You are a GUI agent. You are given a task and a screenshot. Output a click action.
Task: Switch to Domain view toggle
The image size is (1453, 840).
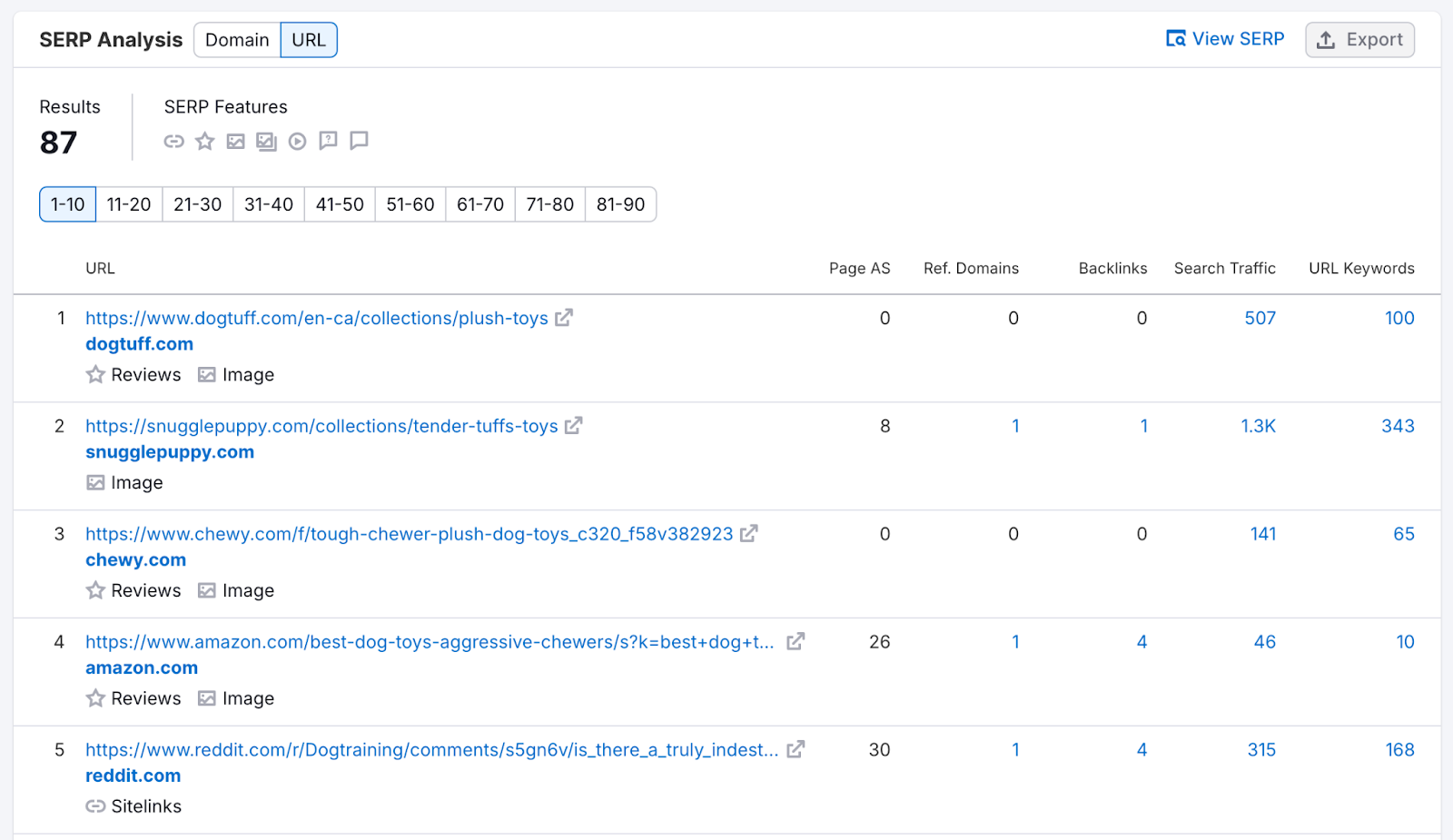point(237,40)
